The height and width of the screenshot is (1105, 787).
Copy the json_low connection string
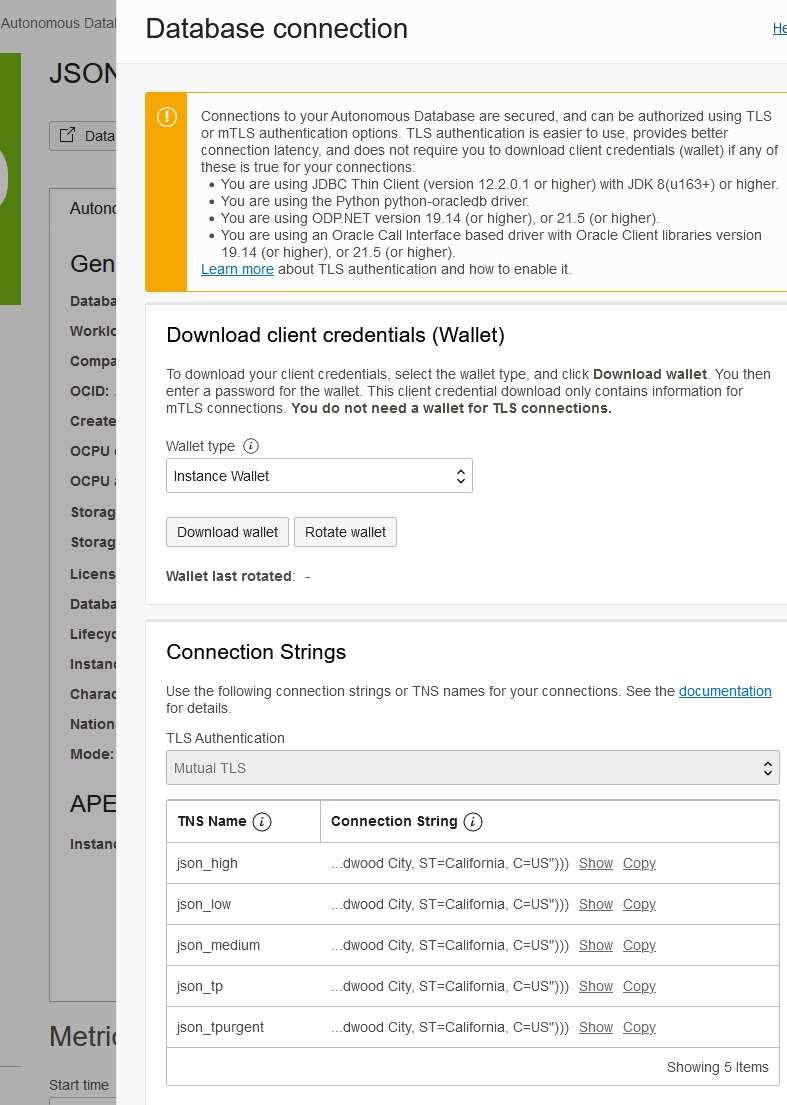pos(639,904)
